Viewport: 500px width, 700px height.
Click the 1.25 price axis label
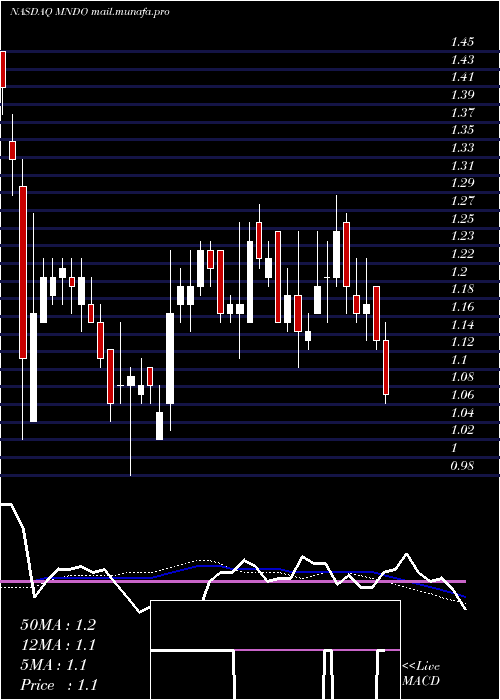click(462, 219)
